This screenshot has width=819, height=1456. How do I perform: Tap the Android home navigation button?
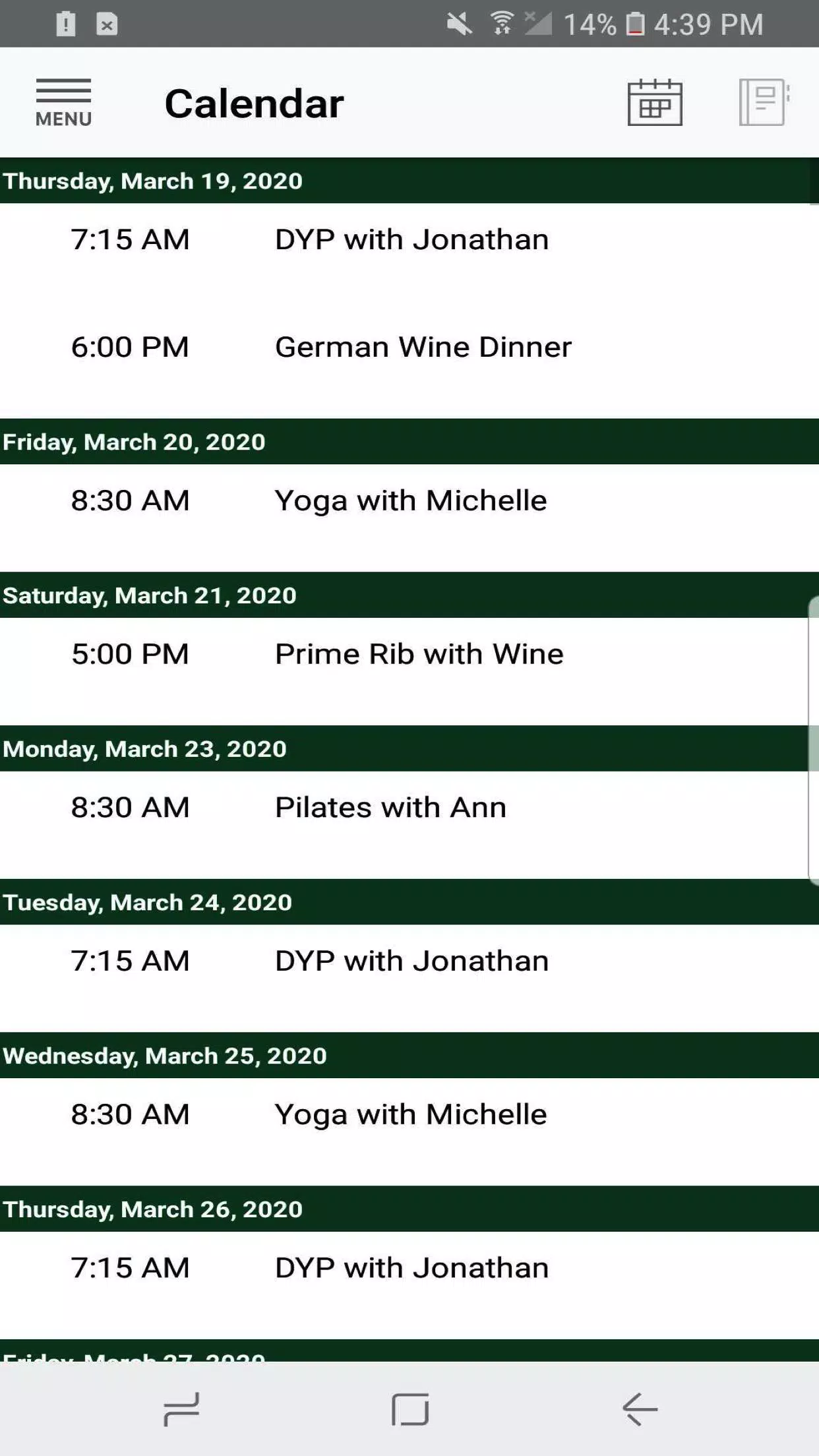409,1409
